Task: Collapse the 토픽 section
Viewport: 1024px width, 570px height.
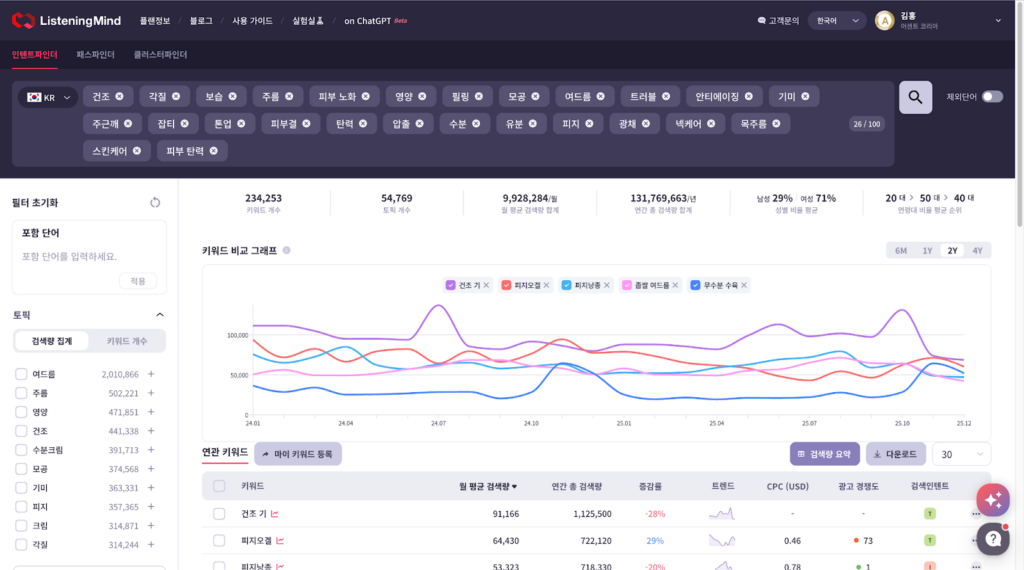Action: [159, 315]
